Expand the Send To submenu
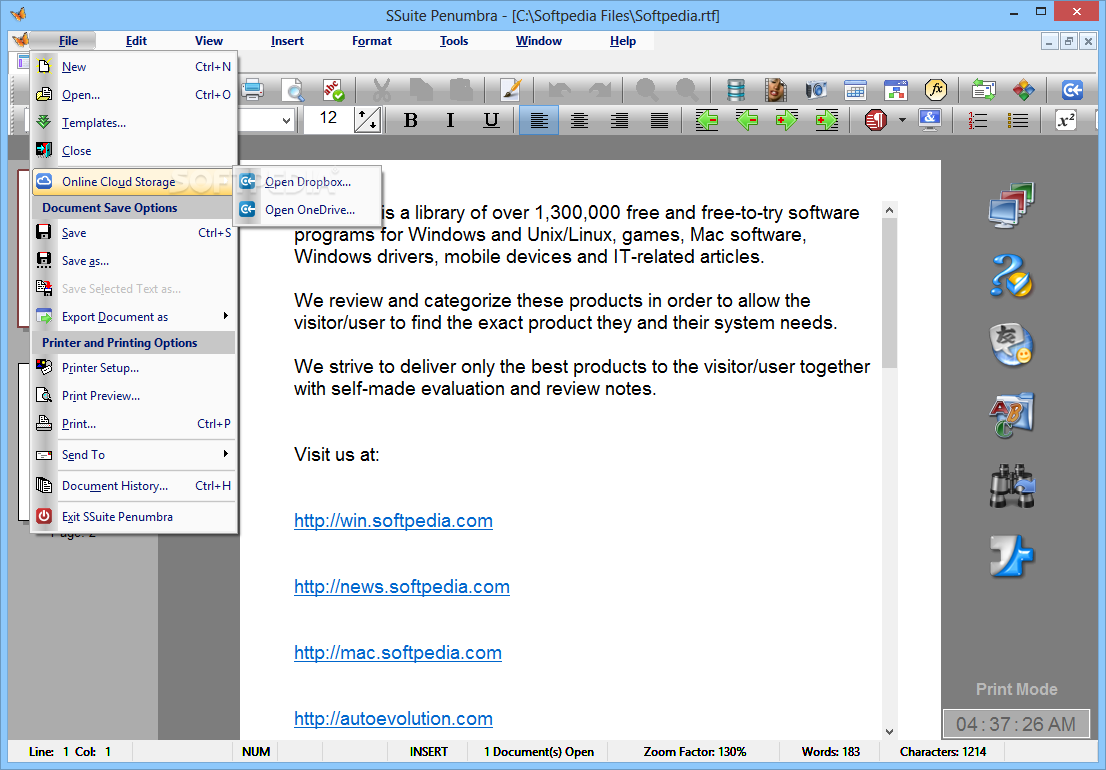 click(134, 455)
